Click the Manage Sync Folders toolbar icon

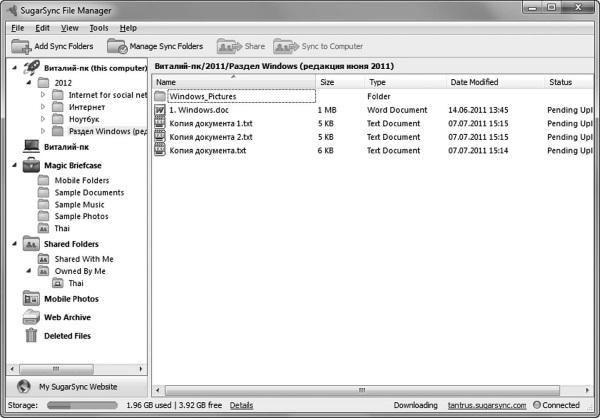(117, 46)
